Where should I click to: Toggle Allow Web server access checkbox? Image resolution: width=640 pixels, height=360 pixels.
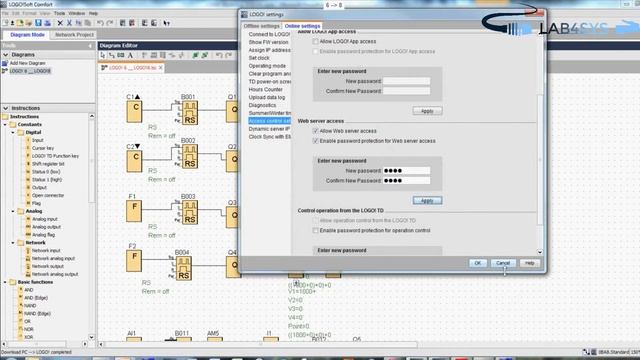coord(315,131)
